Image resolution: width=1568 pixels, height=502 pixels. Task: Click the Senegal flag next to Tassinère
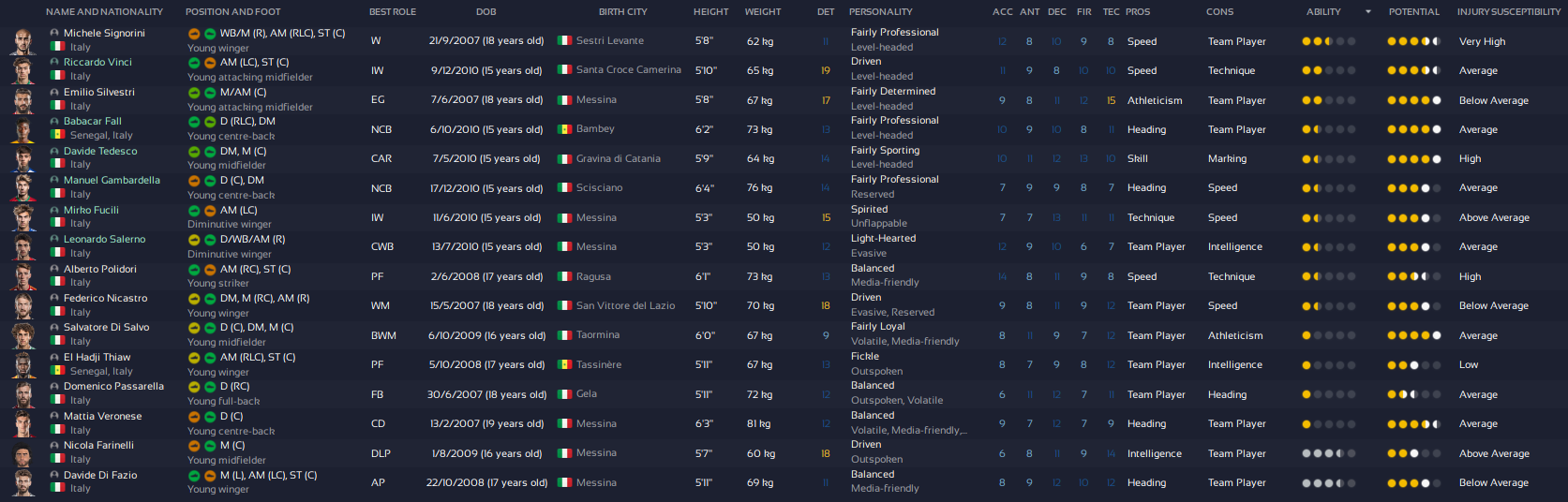564,364
